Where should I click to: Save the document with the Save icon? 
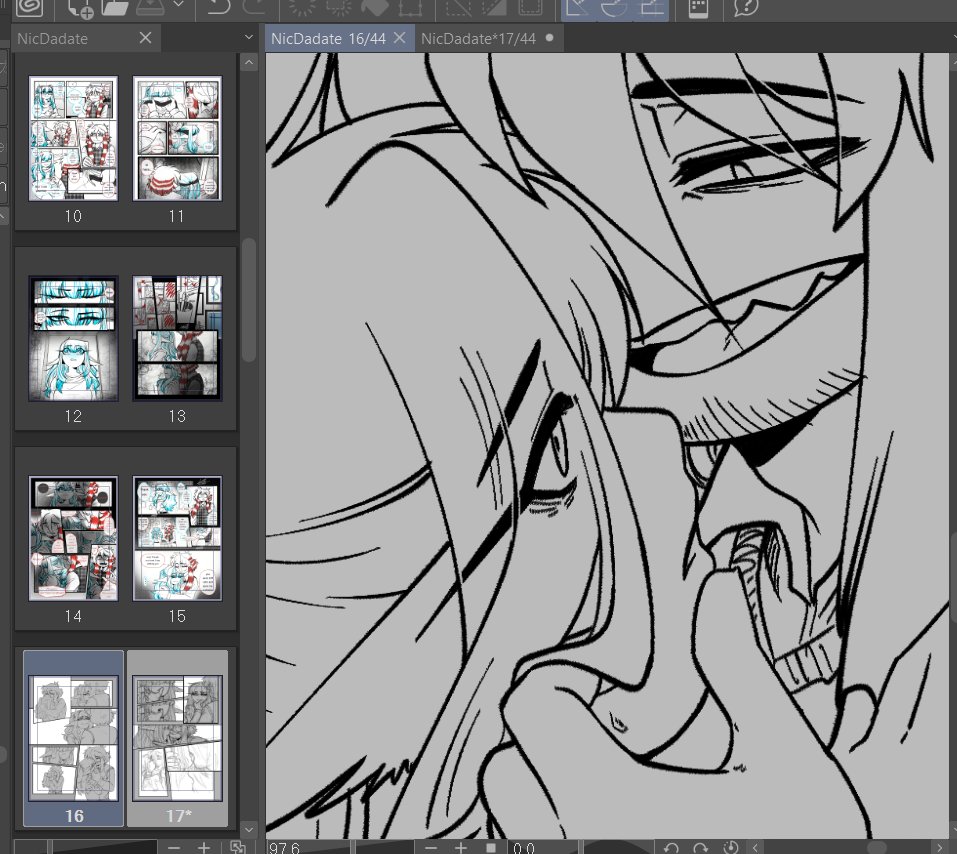[x=150, y=7]
